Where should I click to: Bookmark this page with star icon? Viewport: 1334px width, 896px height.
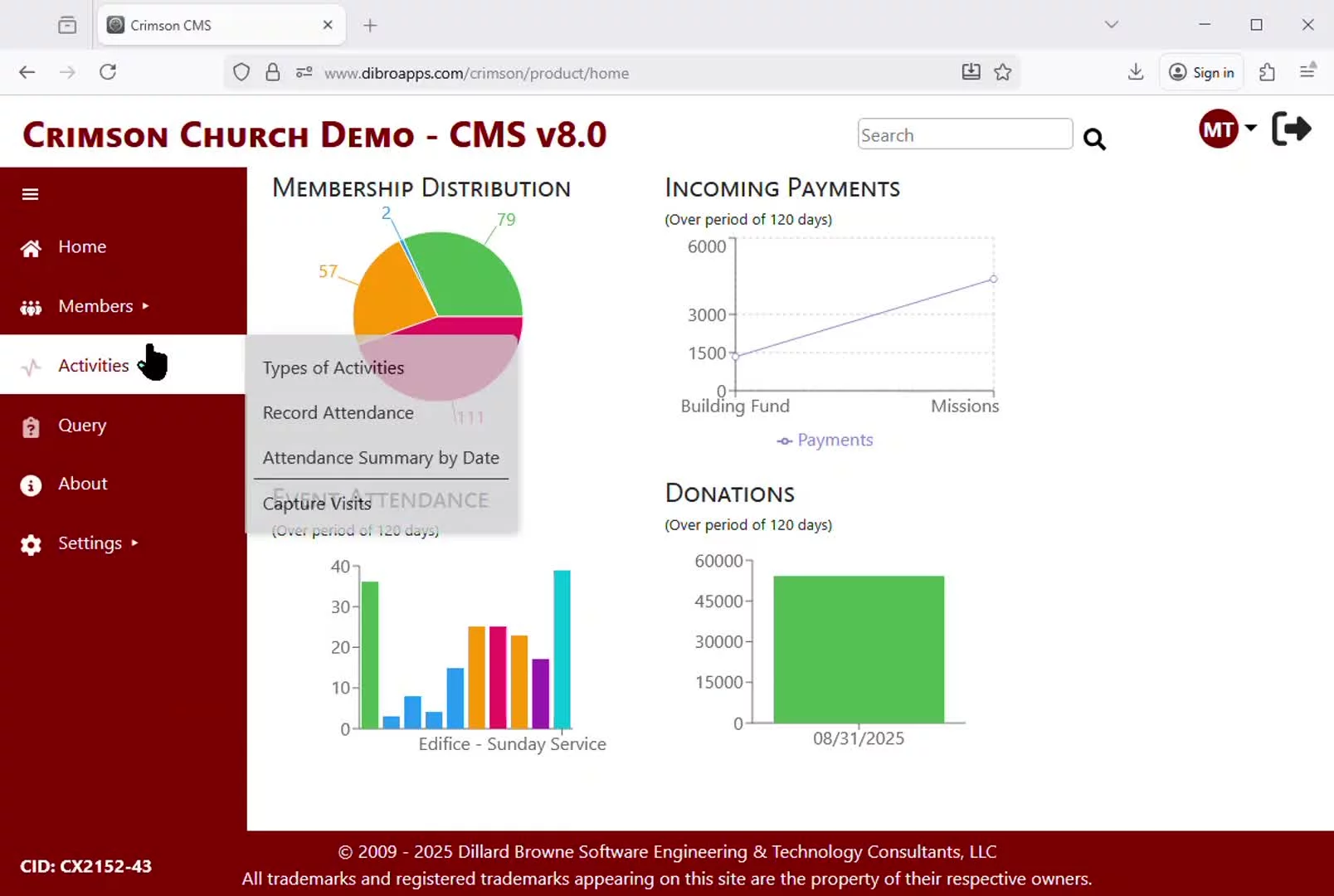point(1002,72)
